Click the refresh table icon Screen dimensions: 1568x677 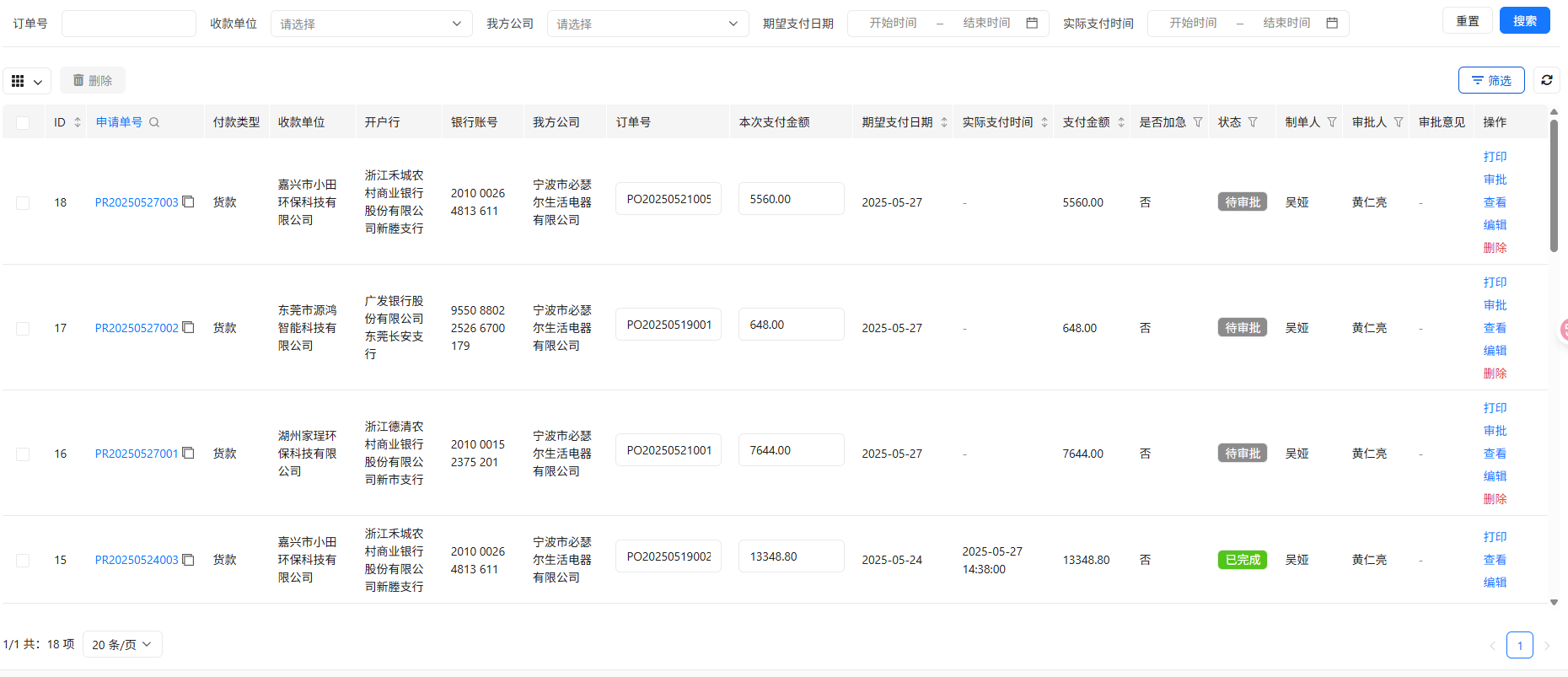[1547, 80]
